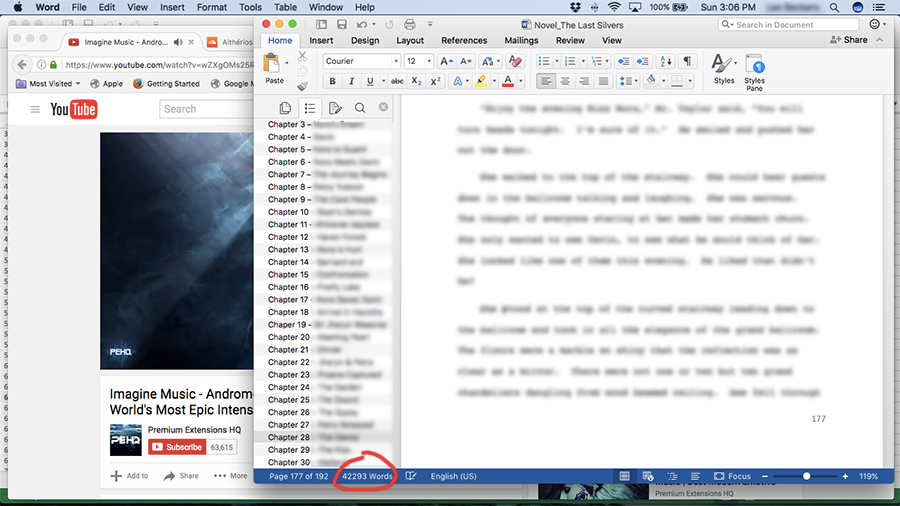Clear all formatting eraser icon
This screenshot has width=900, height=506.
pyautogui.click(x=515, y=61)
